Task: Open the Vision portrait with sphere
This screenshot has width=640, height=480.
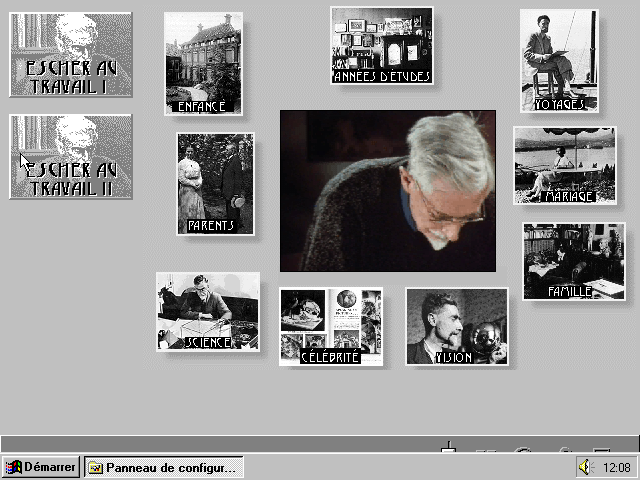Action: [x=457, y=327]
